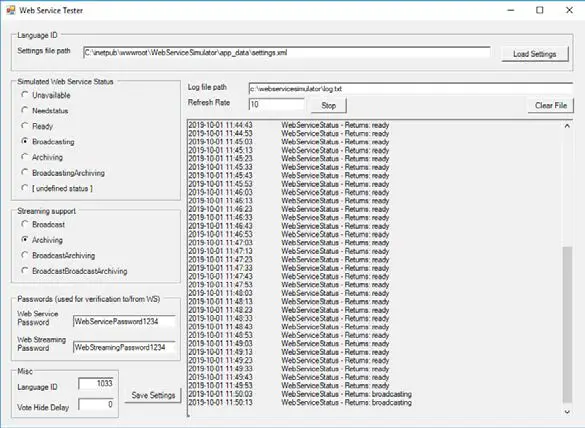Click the 11:50:03 broadcasting log entry
585x428 pixels.
click(x=300, y=394)
